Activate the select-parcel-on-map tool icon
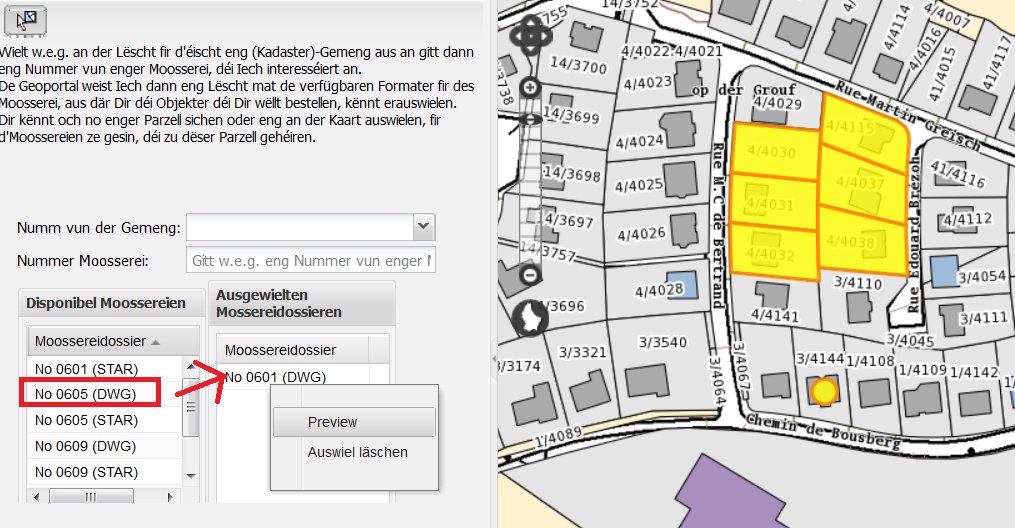Viewport: 1015px width, 528px height. coord(27,18)
